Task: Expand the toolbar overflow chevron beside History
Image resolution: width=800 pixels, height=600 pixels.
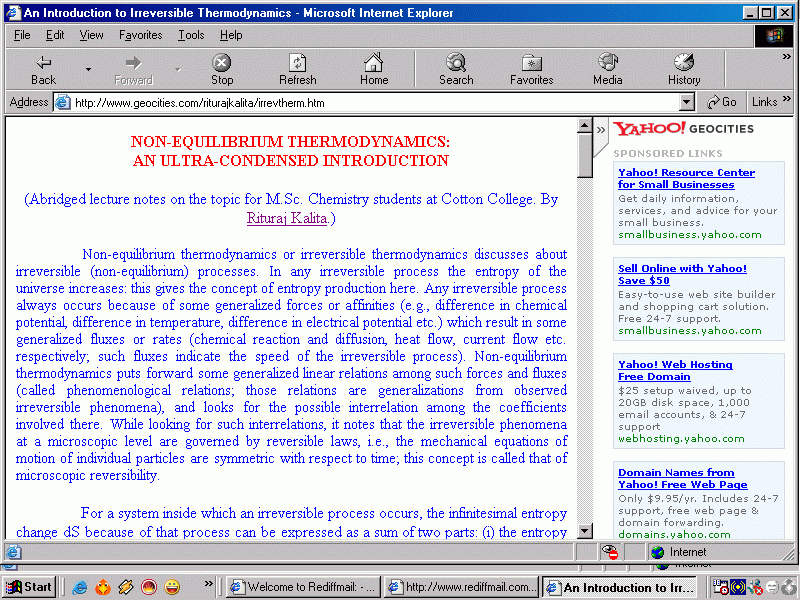Action: [x=786, y=57]
